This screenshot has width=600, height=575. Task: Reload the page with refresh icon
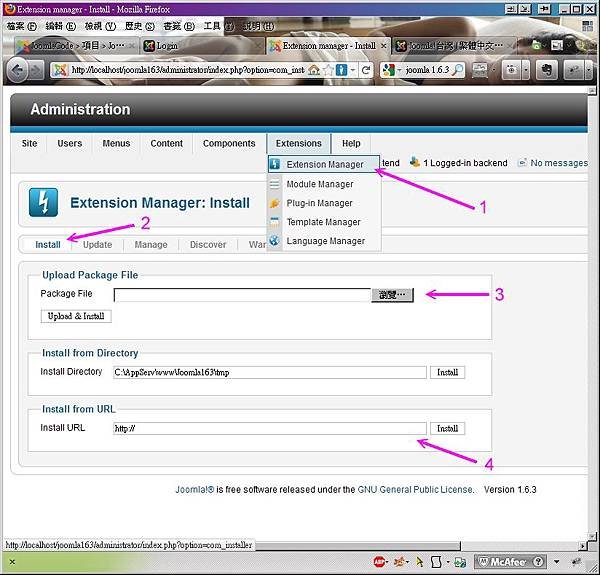(366, 70)
